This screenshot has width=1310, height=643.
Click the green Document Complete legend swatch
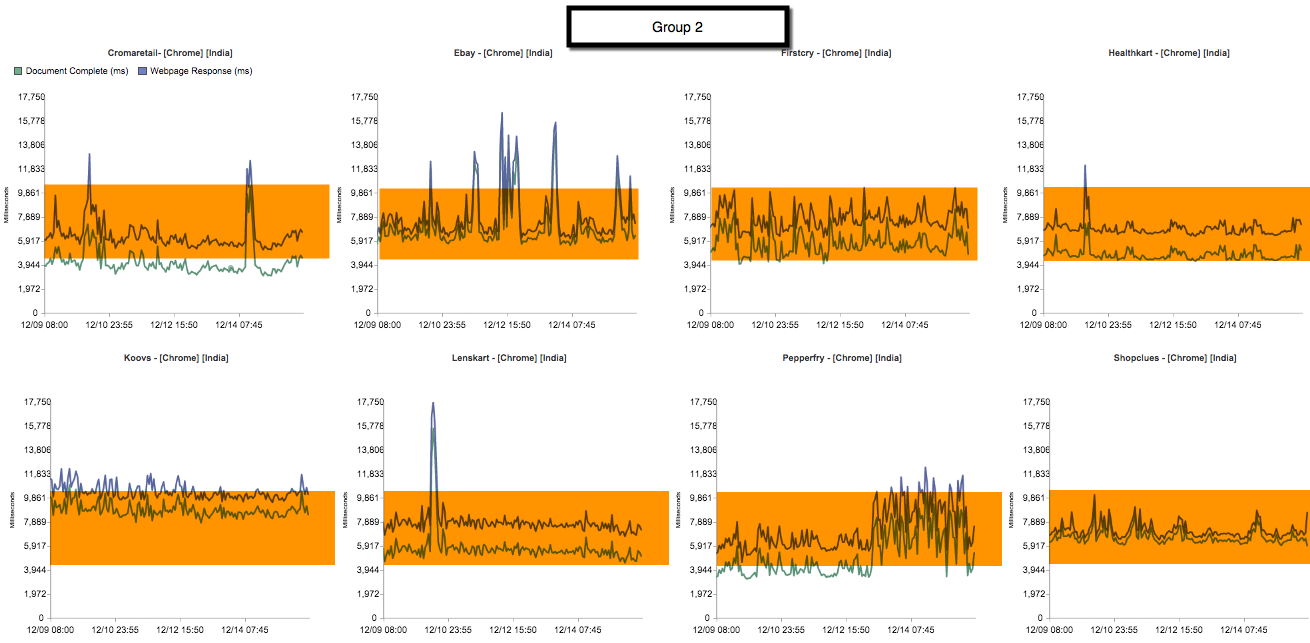tap(19, 71)
